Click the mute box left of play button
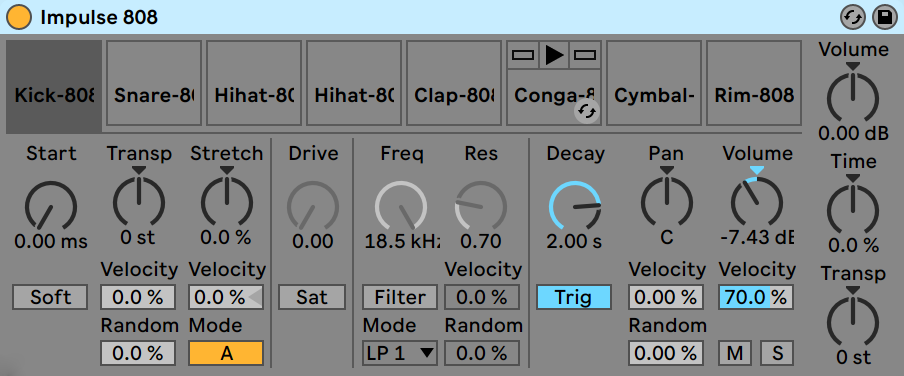This screenshot has height=376, width=904. pyautogui.click(x=523, y=55)
